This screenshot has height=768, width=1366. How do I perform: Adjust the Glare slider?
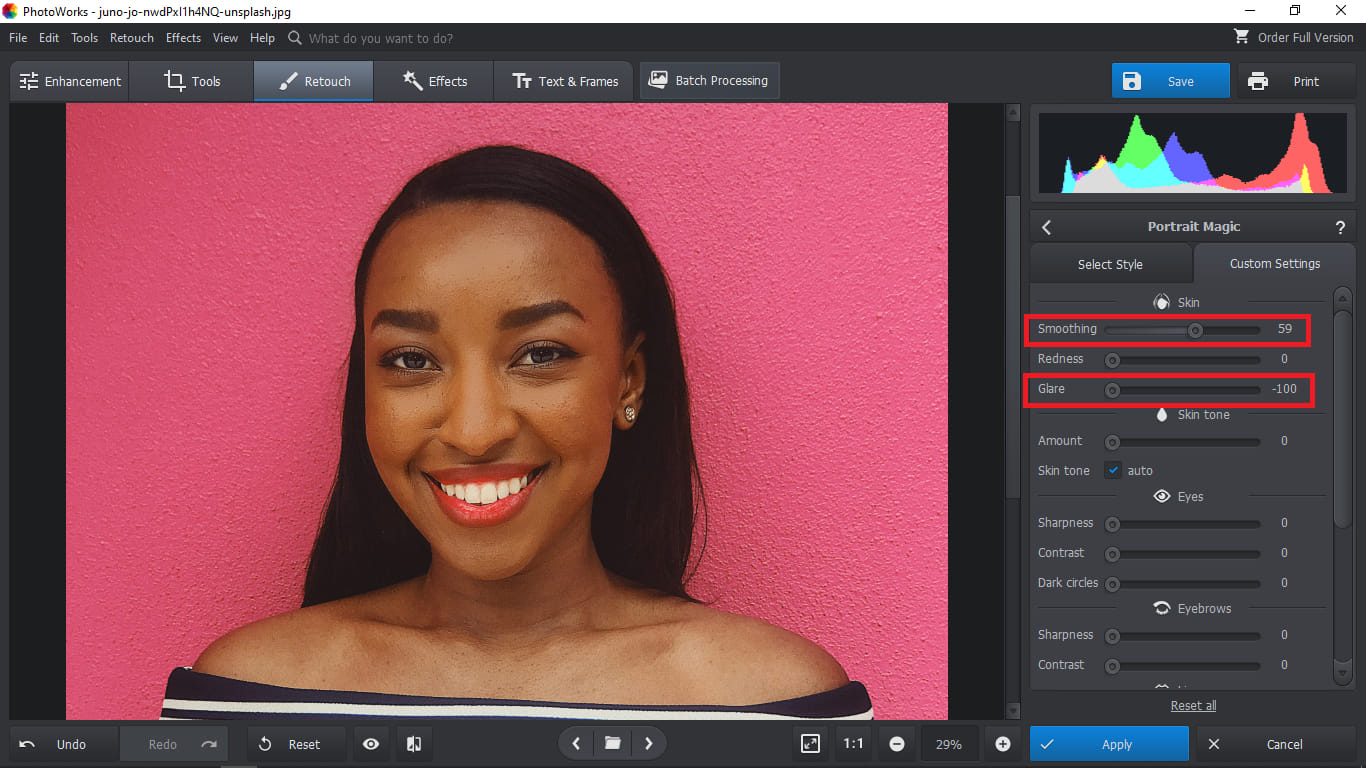click(x=1183, y=389)
